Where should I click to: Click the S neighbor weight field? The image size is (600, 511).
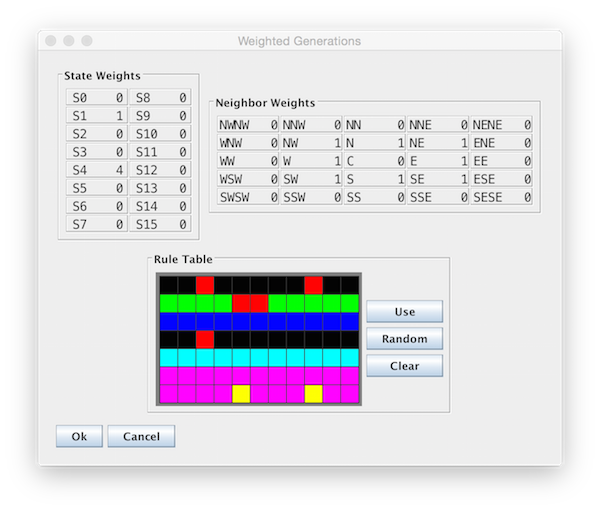point(375,179)
